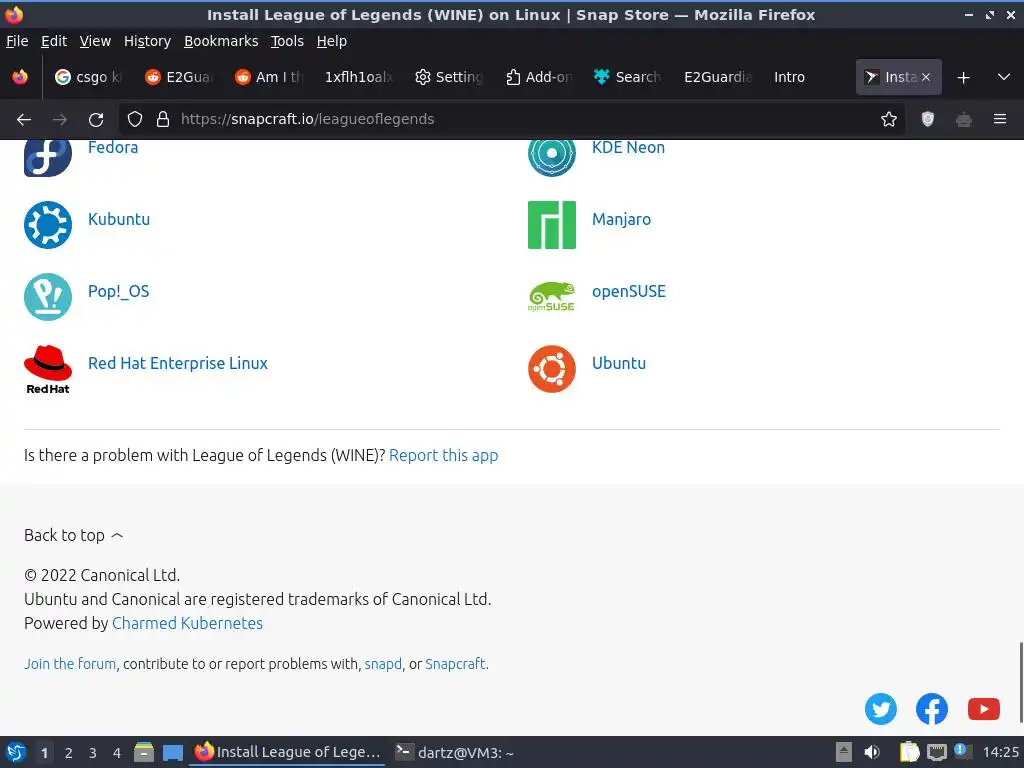Switch to the Settings tab
Image resolution: width=1024 pixels, height=768 pixels.
pos(449,77)
